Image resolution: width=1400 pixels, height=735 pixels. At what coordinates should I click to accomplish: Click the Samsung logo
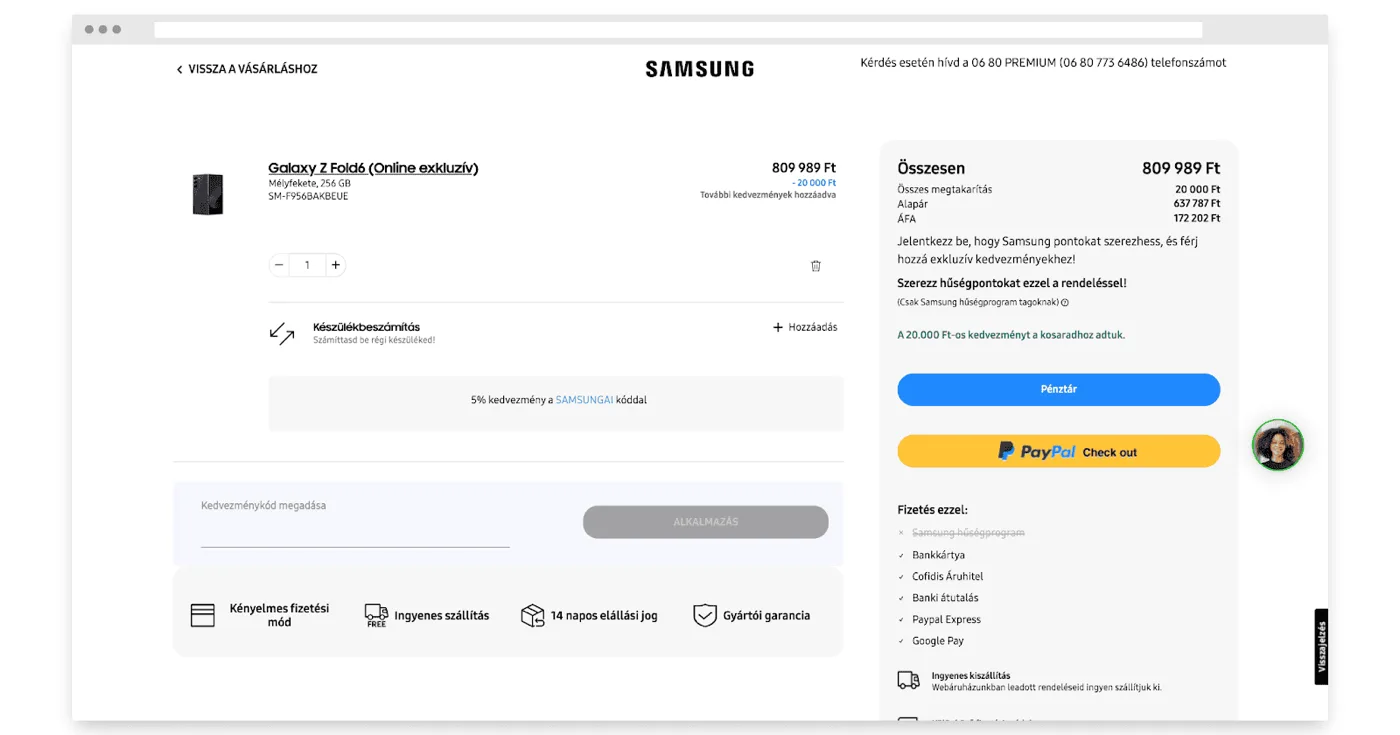699,69
